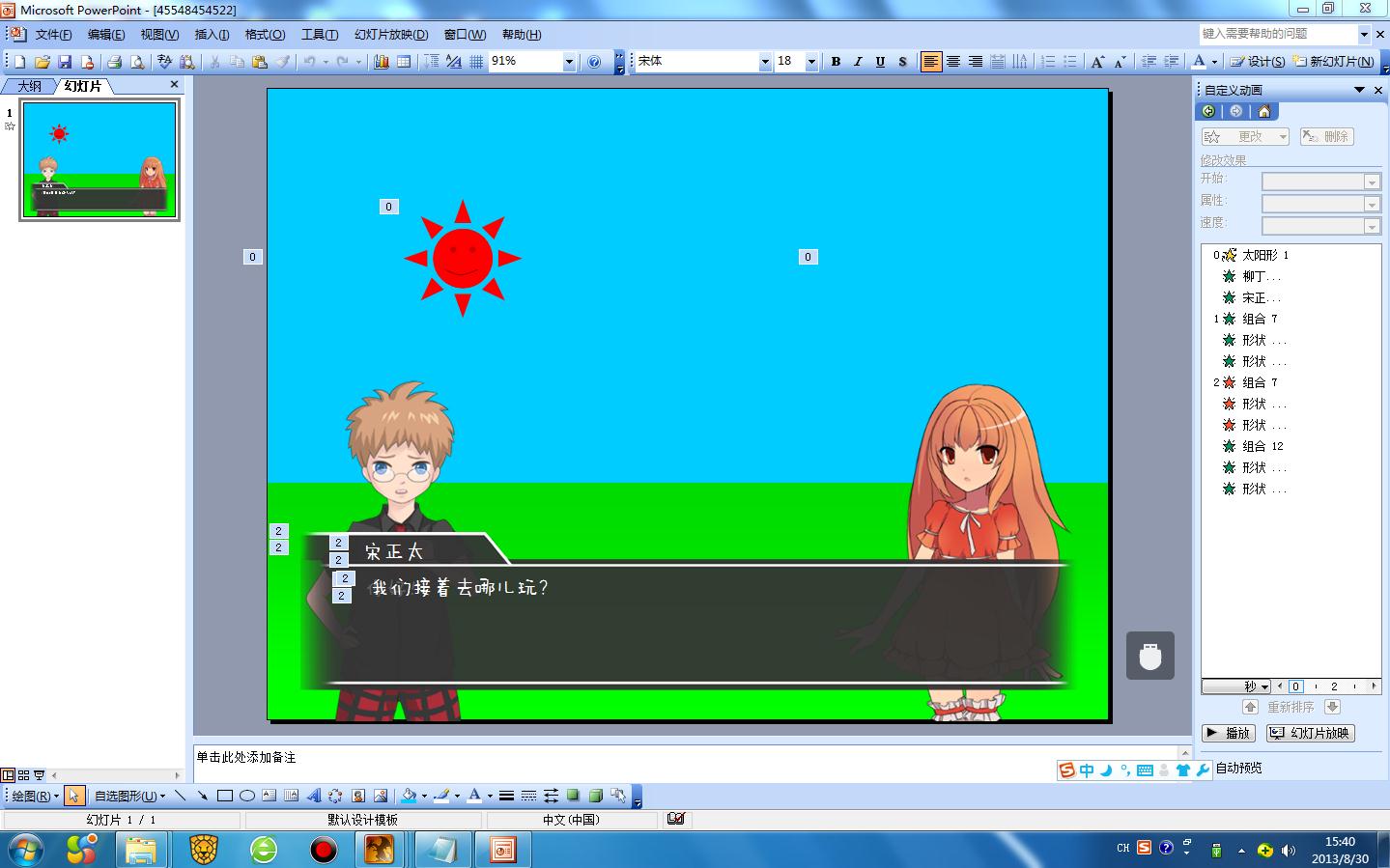Print the presentation with the printer icon
This screenshot has width=1390, height=868.
coord(114,62)
